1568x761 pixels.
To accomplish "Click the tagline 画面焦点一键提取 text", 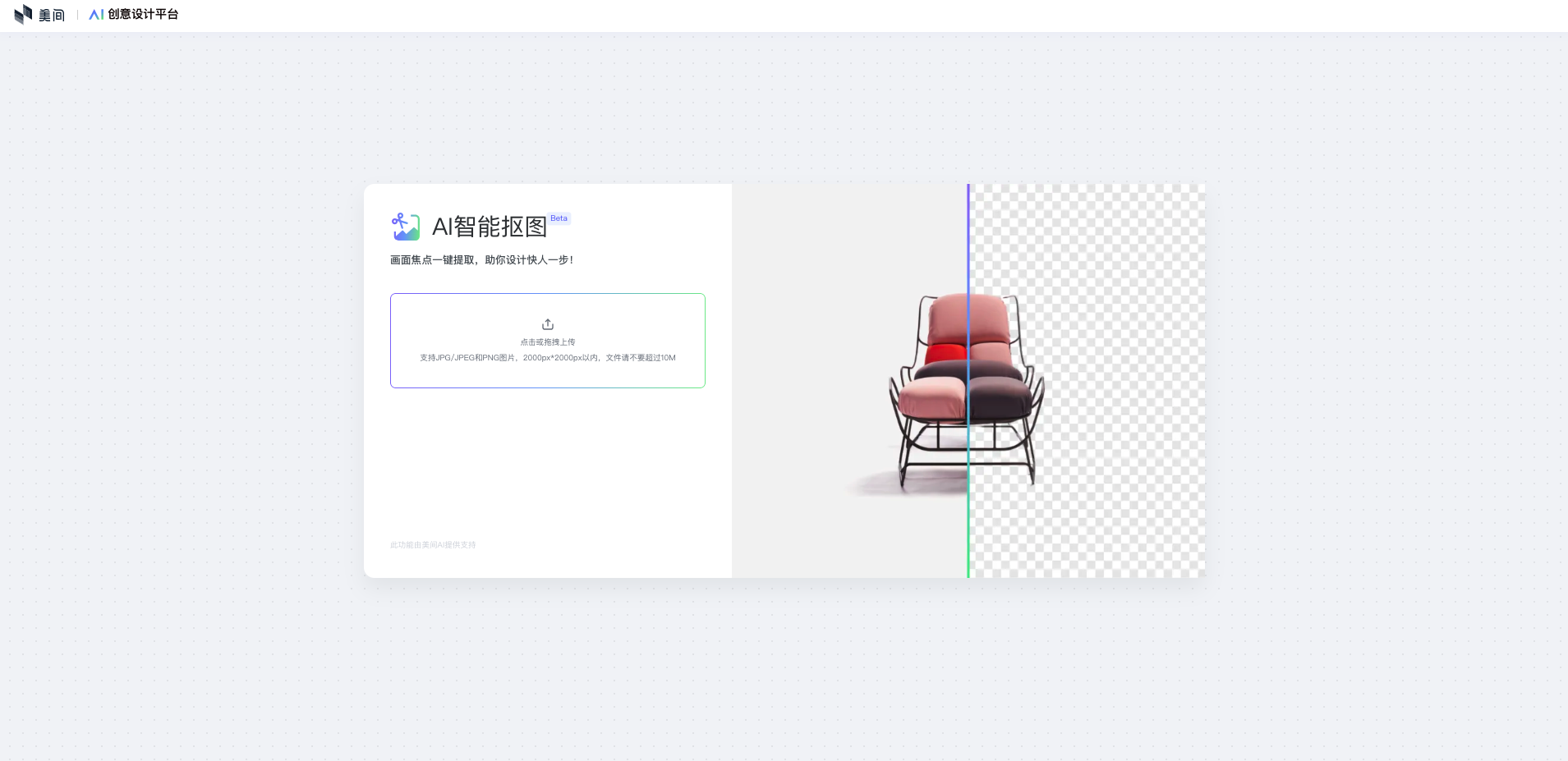I will click(x=482, y=260).
